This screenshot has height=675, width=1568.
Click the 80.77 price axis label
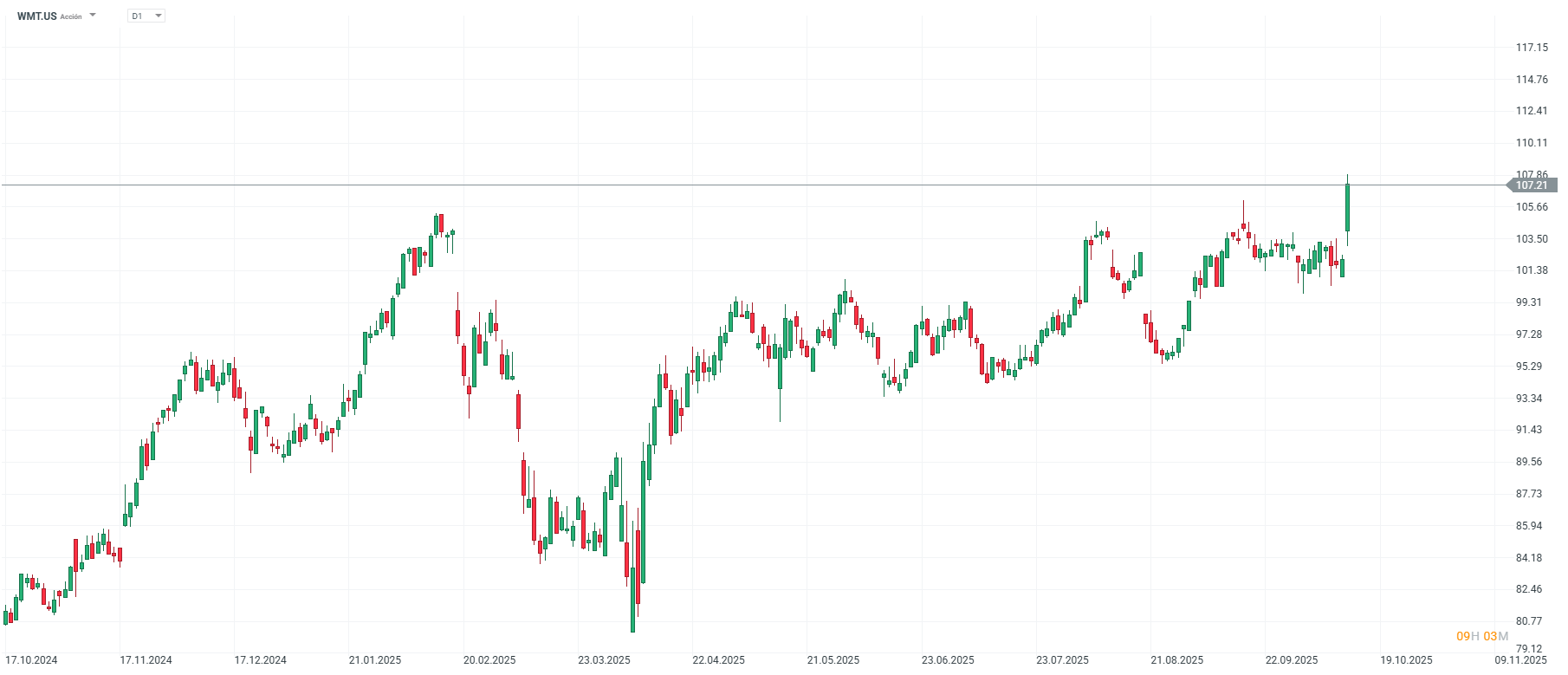click(1529, 621)
